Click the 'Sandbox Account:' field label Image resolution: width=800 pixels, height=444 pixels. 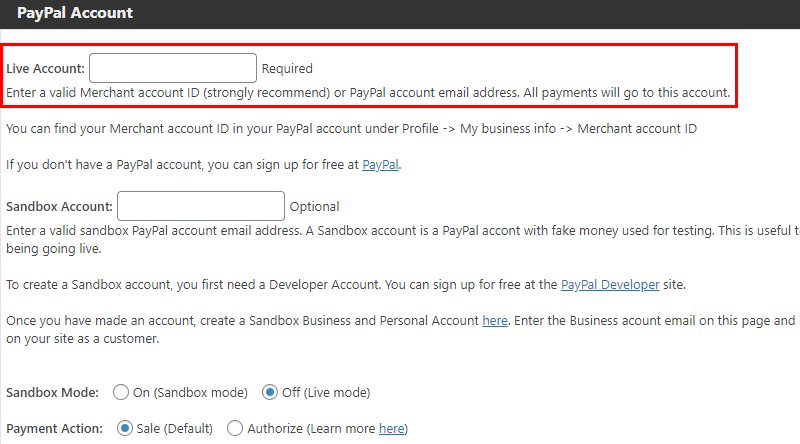click(x=59, y=207)
